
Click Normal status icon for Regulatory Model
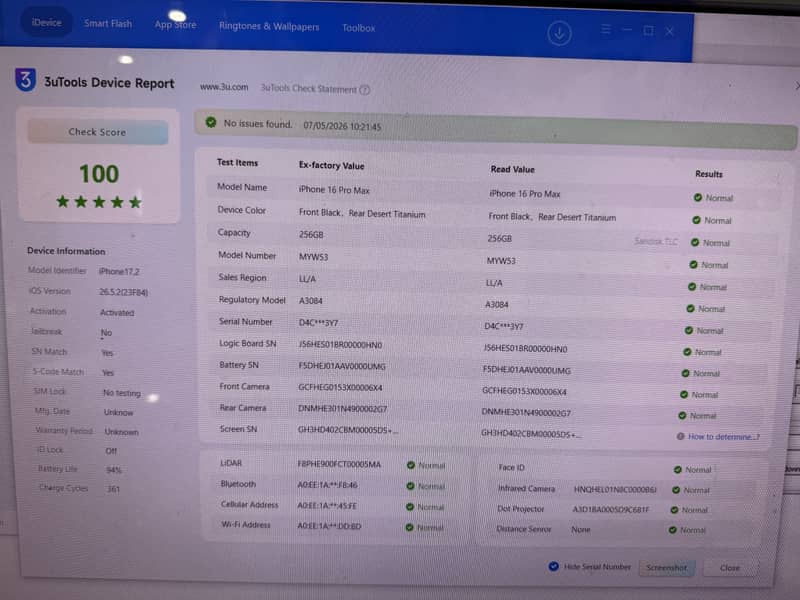690,309
